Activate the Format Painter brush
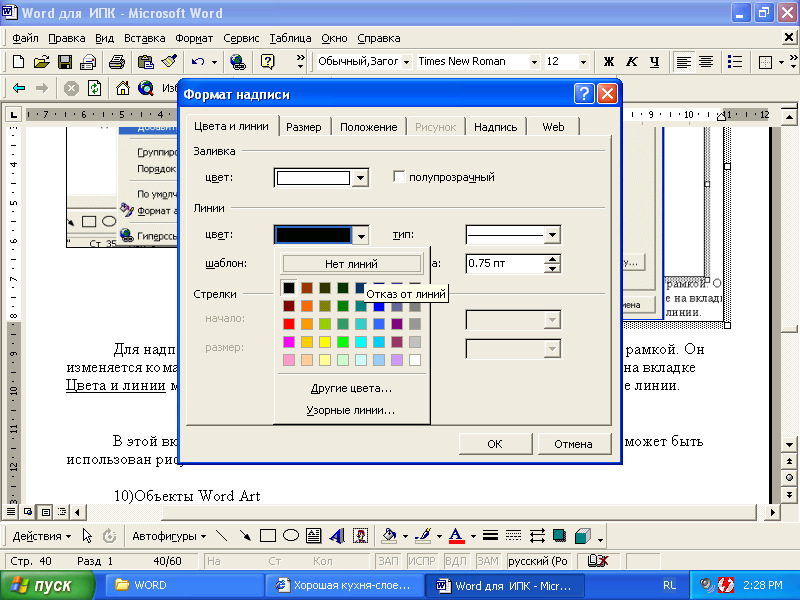800x600 pixels. (169, 62)
